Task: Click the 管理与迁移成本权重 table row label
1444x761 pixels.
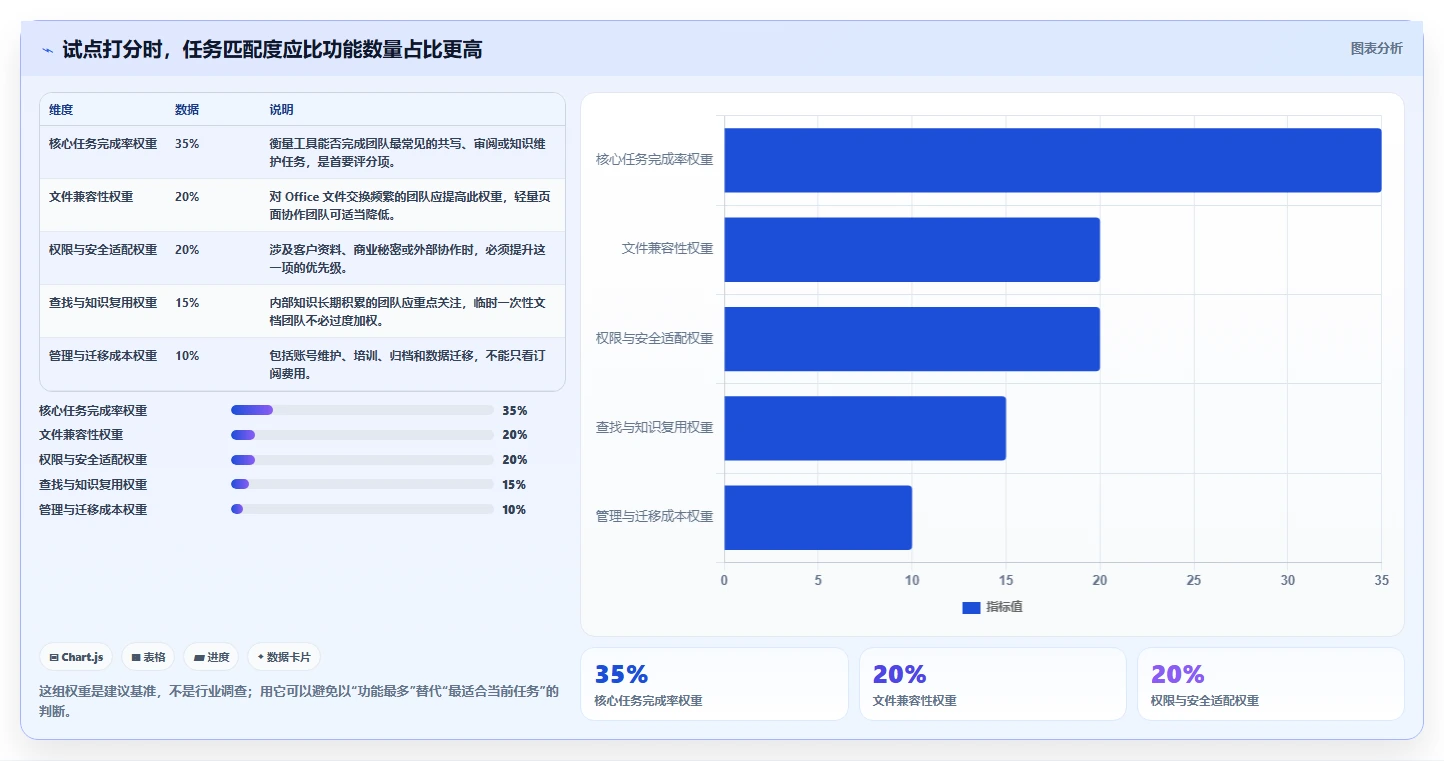Action: (103, 356)
